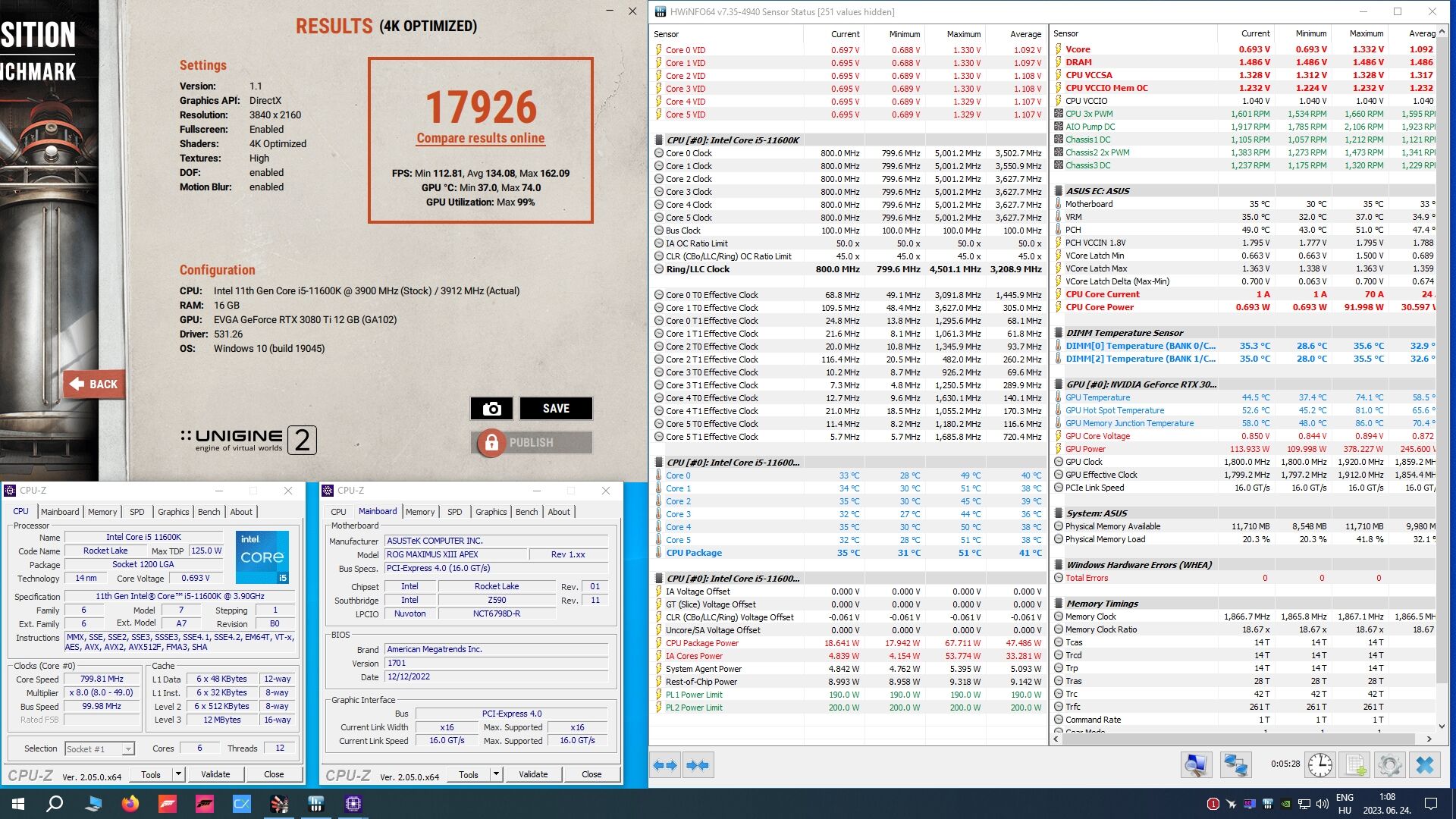
Task: Take screenshot with Superposition camera icon
Action: point(491,409)
